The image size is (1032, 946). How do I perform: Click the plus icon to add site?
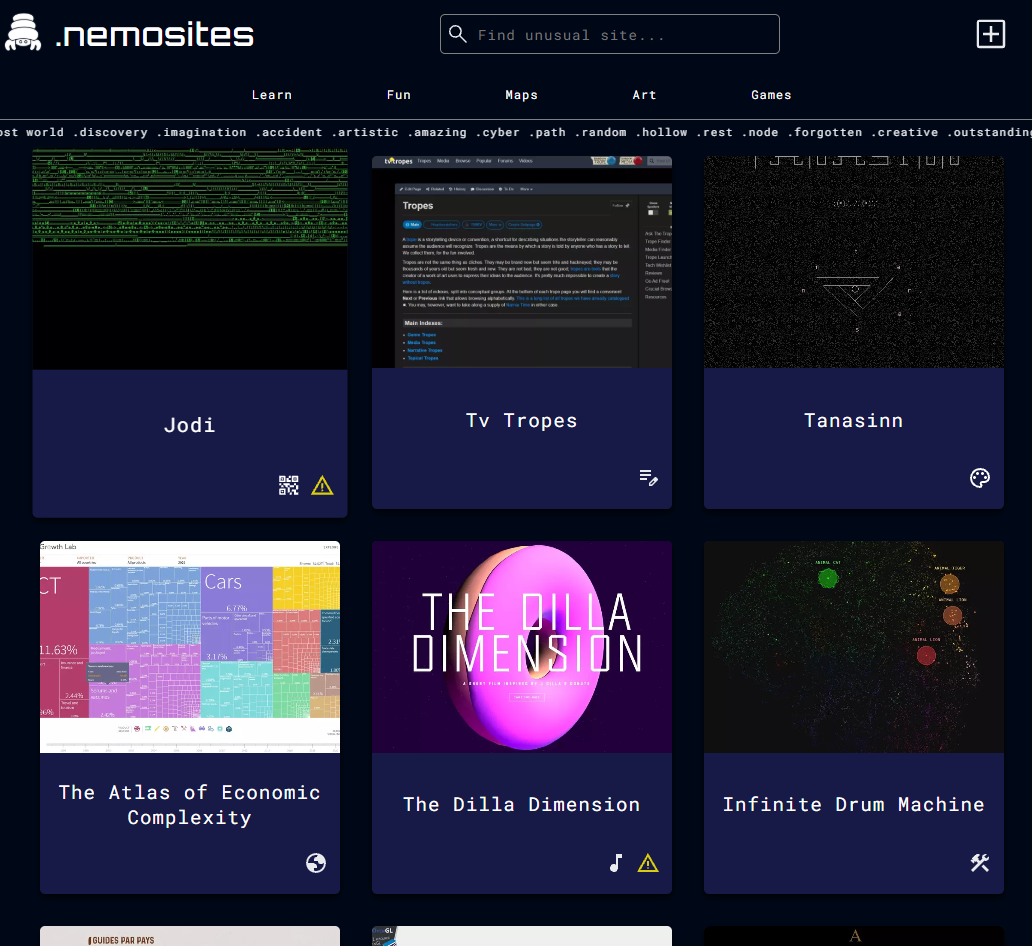pyautogui.click(x=990, y=34)
